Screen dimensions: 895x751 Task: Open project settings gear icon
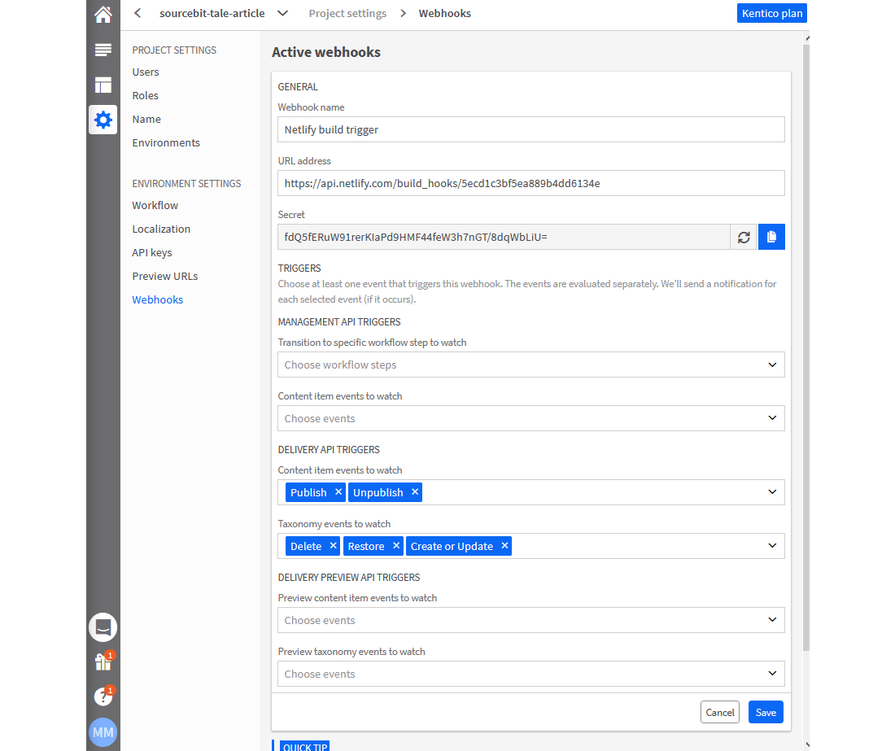coord(103,120)
